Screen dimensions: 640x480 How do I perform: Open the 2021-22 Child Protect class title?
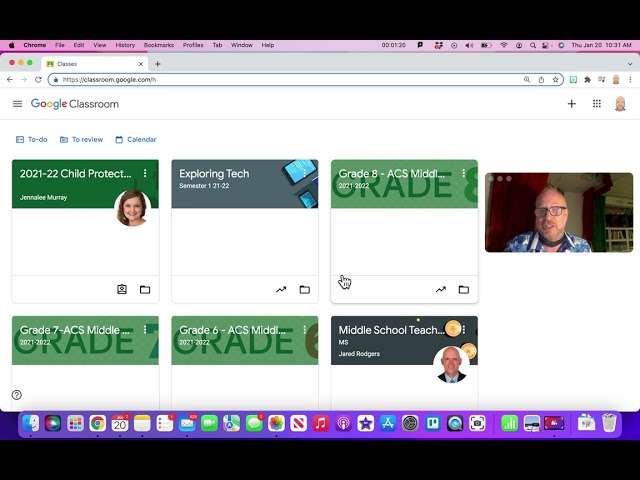[76, 174]
